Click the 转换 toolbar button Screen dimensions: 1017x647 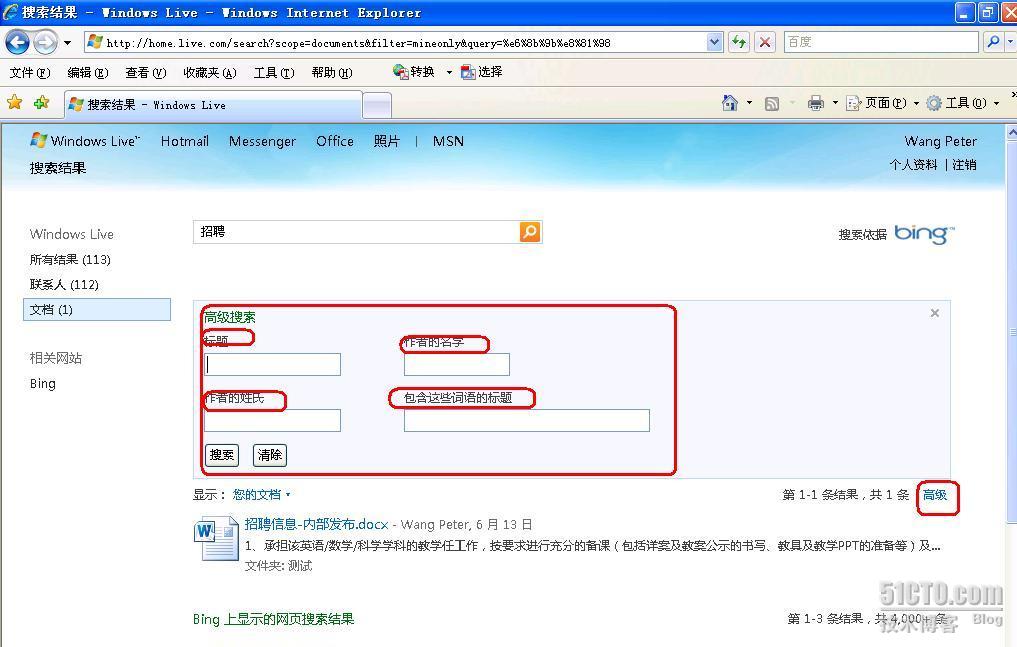[414, 72]
